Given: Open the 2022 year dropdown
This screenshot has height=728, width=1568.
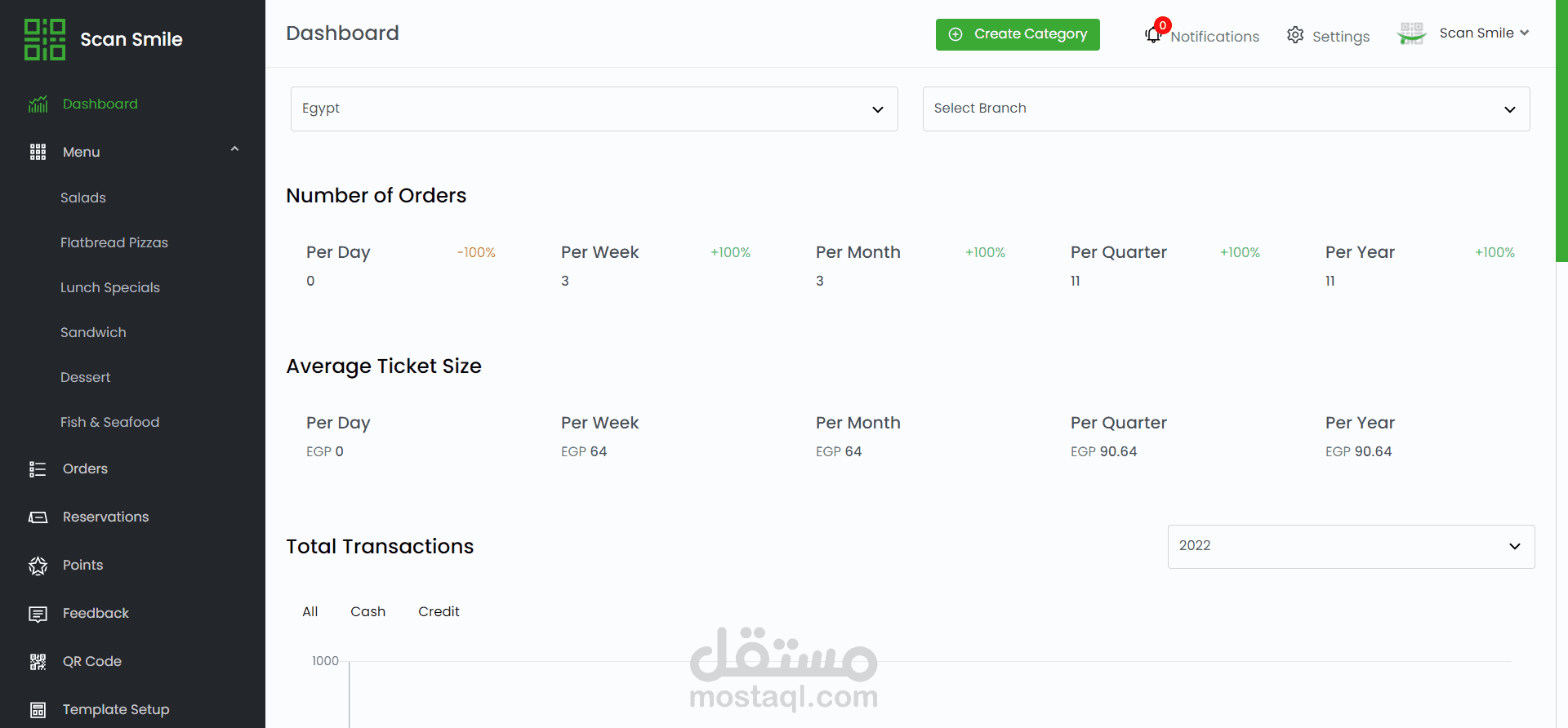Looking at the screenshot, I should (1351, 546).
